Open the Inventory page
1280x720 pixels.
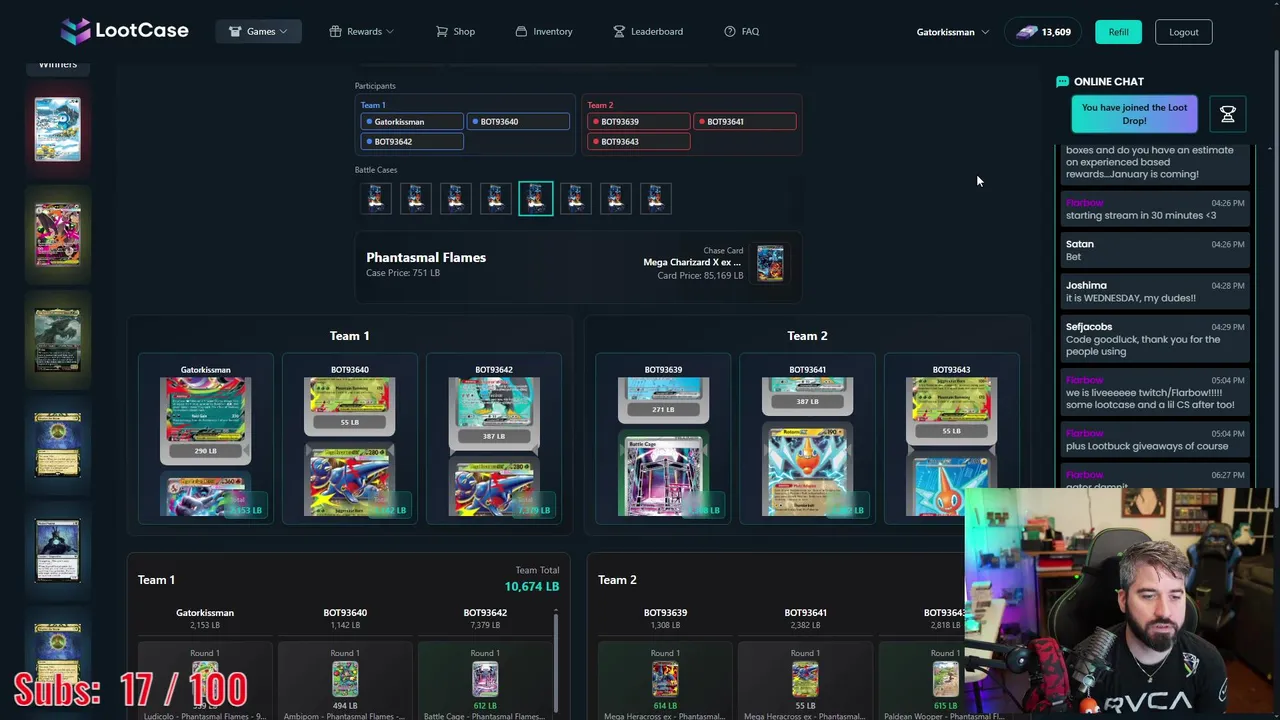point(544,31)
